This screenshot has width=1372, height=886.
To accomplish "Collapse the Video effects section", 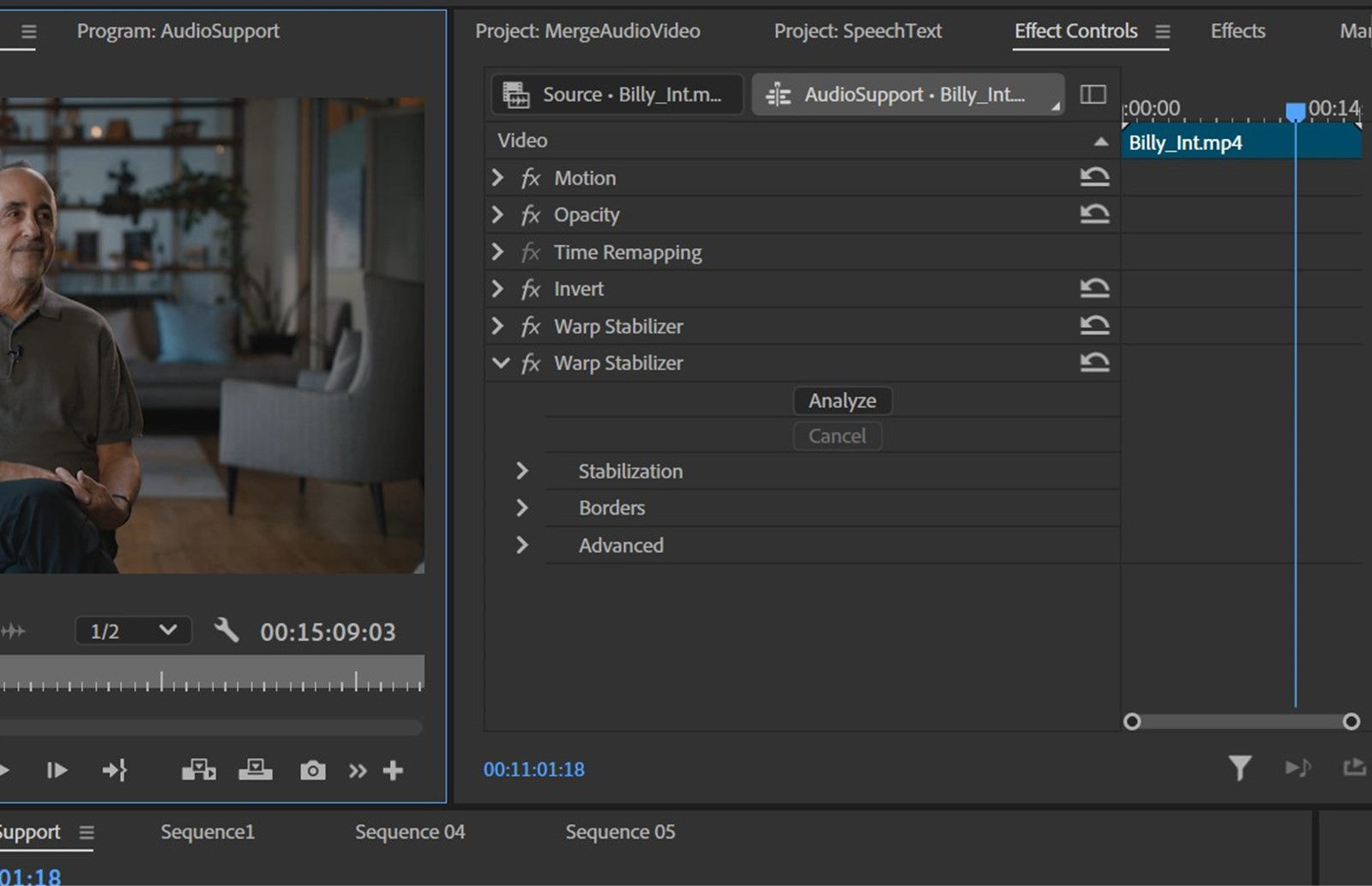I will coord(1102,140).
